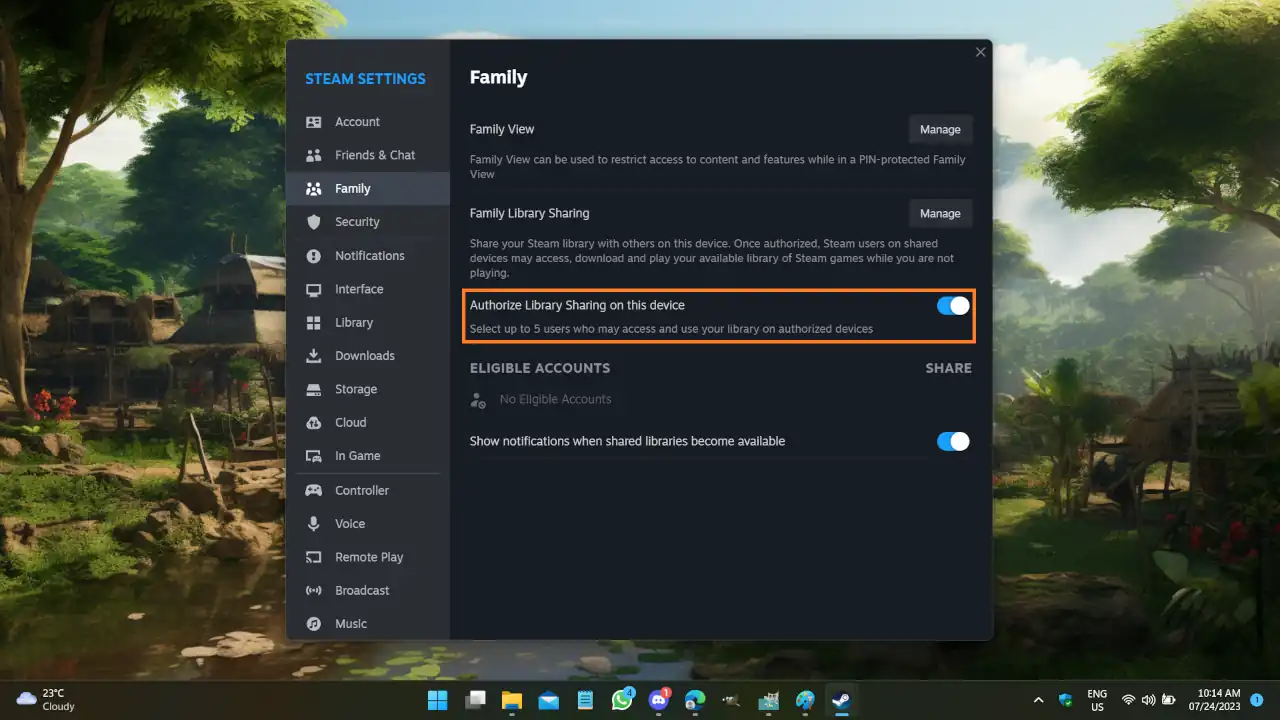Click the no eligible accounts user icon
Image resolution: width=1280 pixels, height=720 pixels.
[x=478, y=400]
